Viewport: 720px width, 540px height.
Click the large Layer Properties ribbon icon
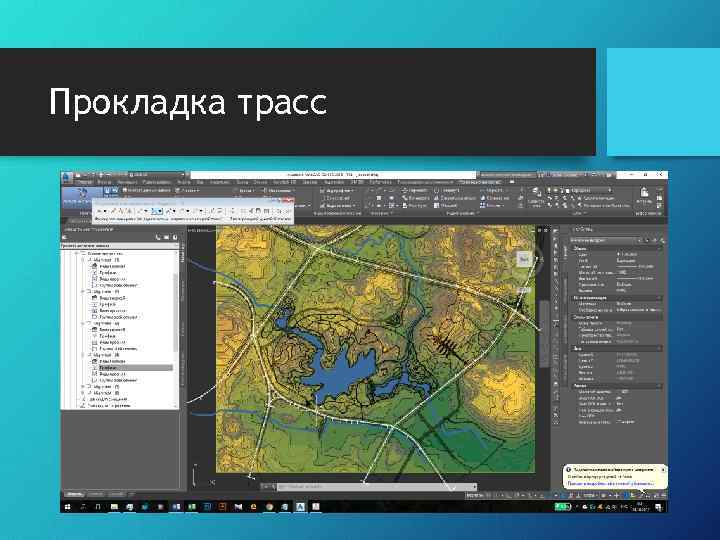tap(536, 195)
